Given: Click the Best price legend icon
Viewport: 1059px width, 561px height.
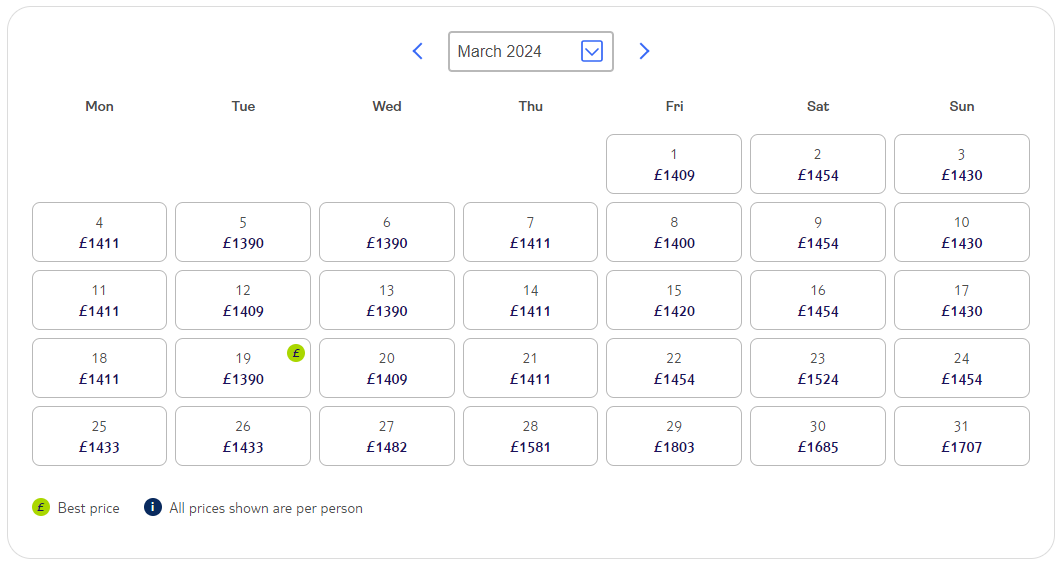Looking at the screenshot, I should [41, 507].
